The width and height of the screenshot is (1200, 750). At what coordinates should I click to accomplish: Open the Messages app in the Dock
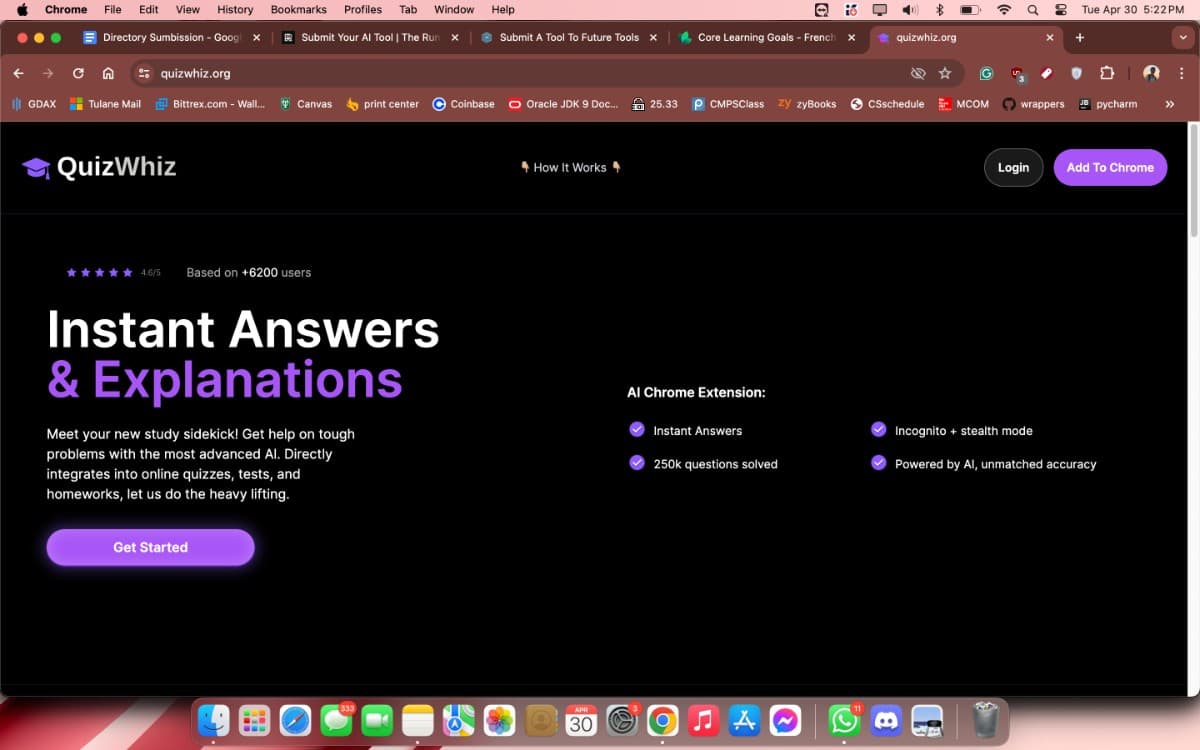point(336,720)
